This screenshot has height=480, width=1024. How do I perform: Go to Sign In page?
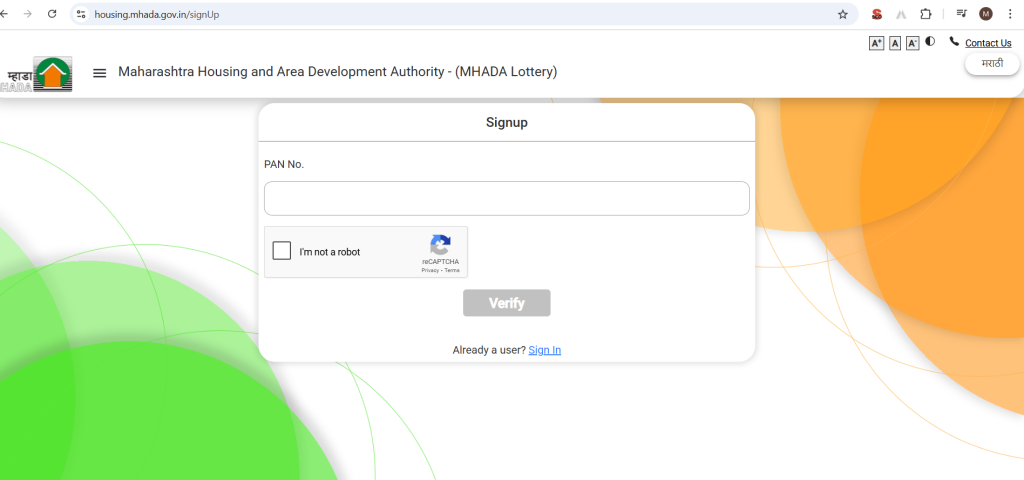coord(545,350)
